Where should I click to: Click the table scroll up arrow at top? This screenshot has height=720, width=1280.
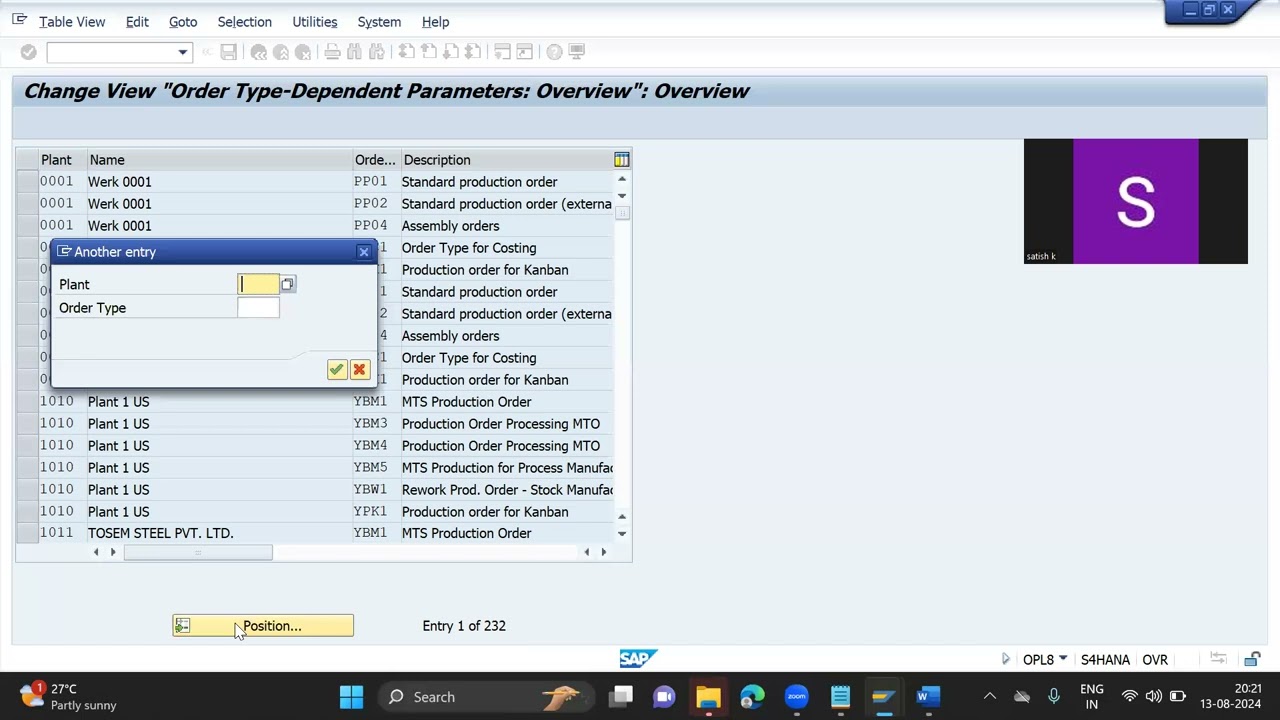[622, 180]
